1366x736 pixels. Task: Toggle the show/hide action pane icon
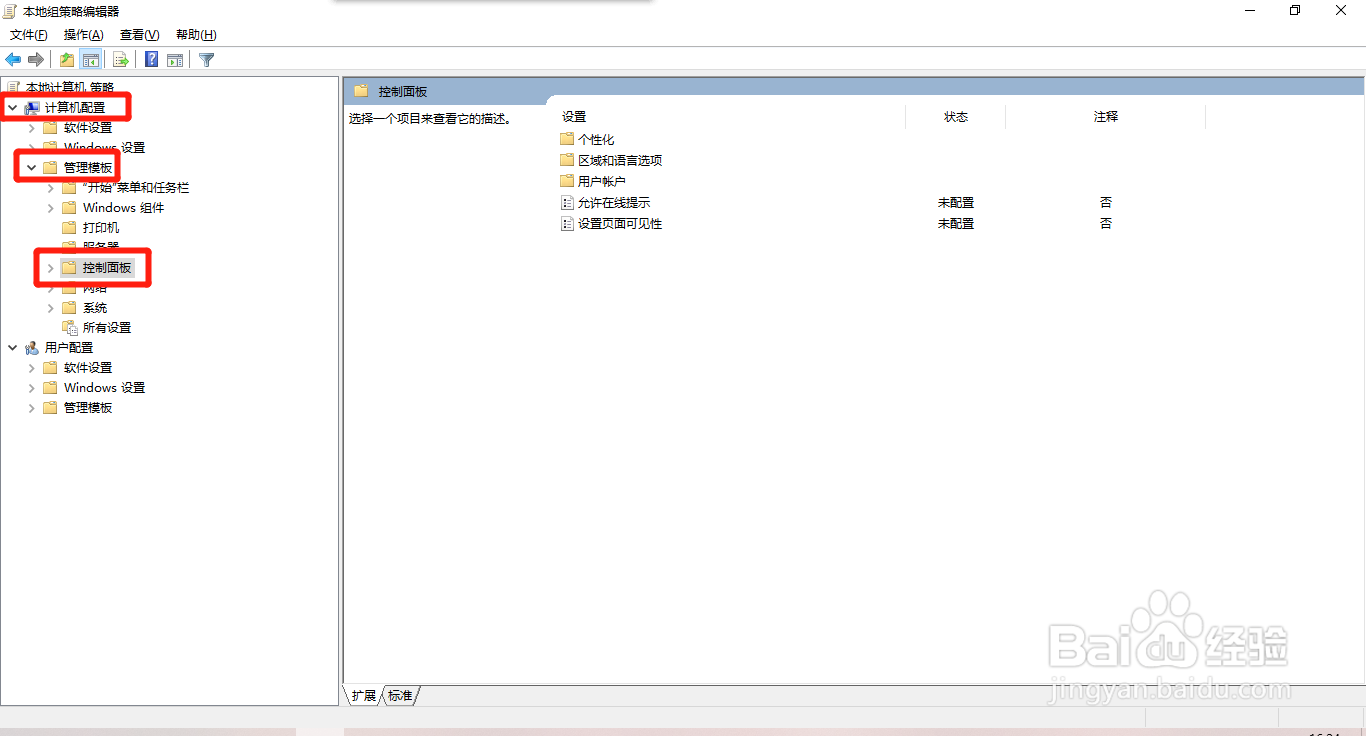tap(175, 59)
